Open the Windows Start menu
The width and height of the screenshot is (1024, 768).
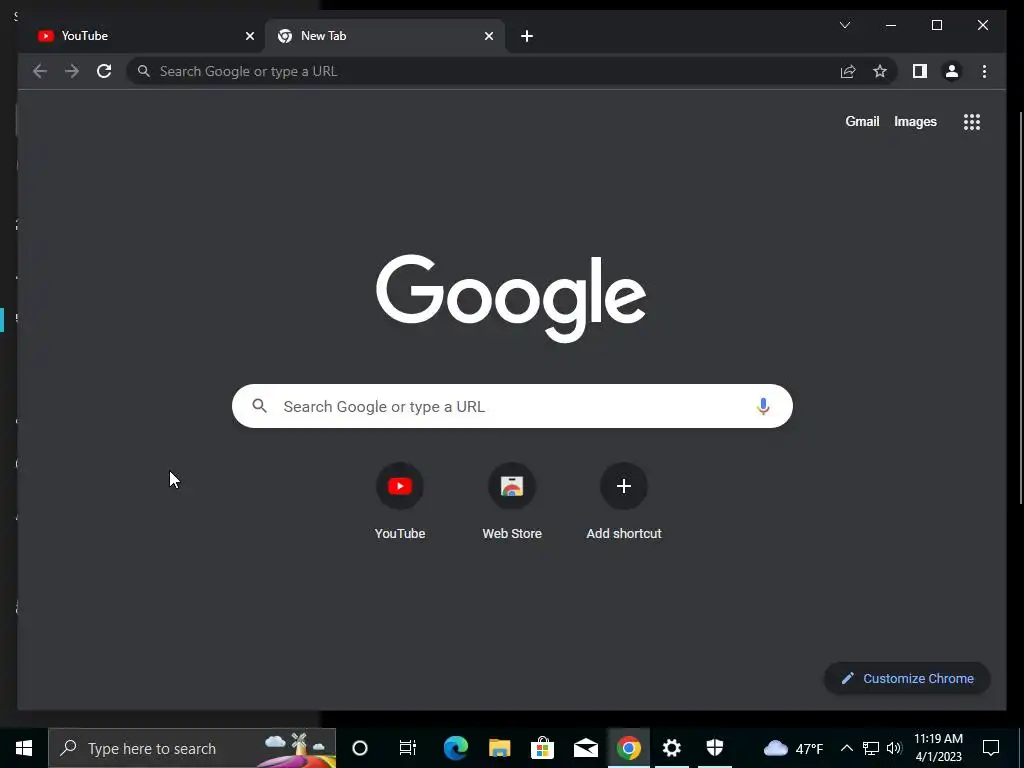coord(24,748)
